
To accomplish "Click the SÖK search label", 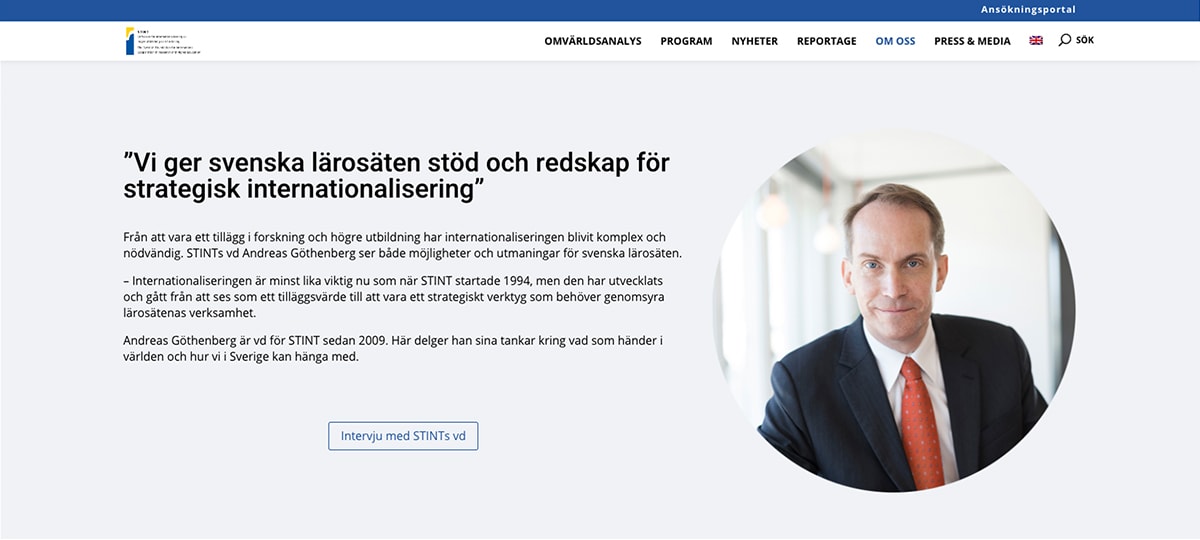I will (x=1085, y=40).
